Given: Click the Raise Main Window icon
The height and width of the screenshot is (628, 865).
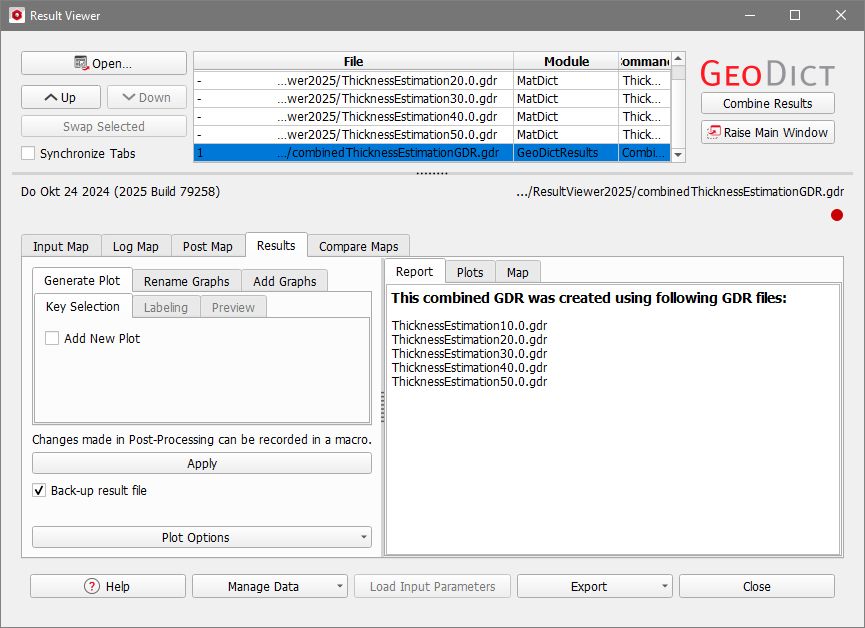Looking at the screenshot, I should [713, 131].
